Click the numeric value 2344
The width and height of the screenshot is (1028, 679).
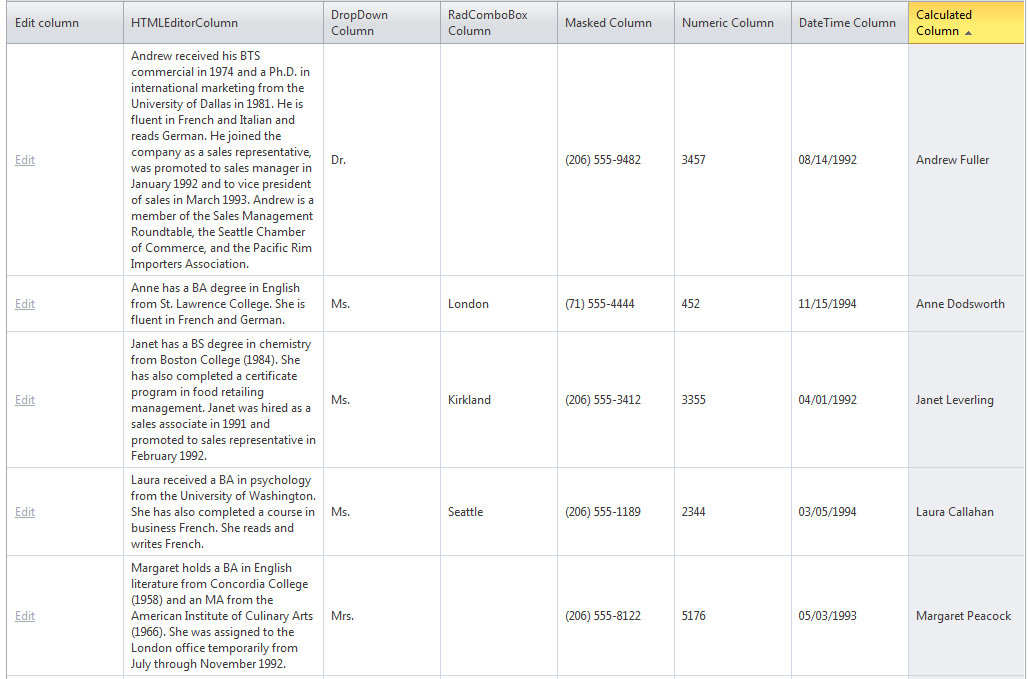click(694, 512)
